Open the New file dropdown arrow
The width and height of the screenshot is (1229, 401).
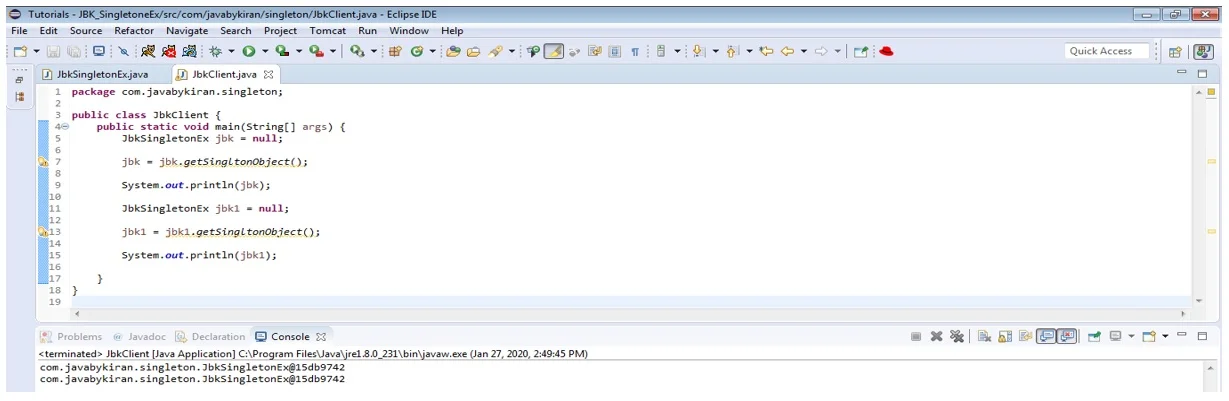tap(36, 51)
